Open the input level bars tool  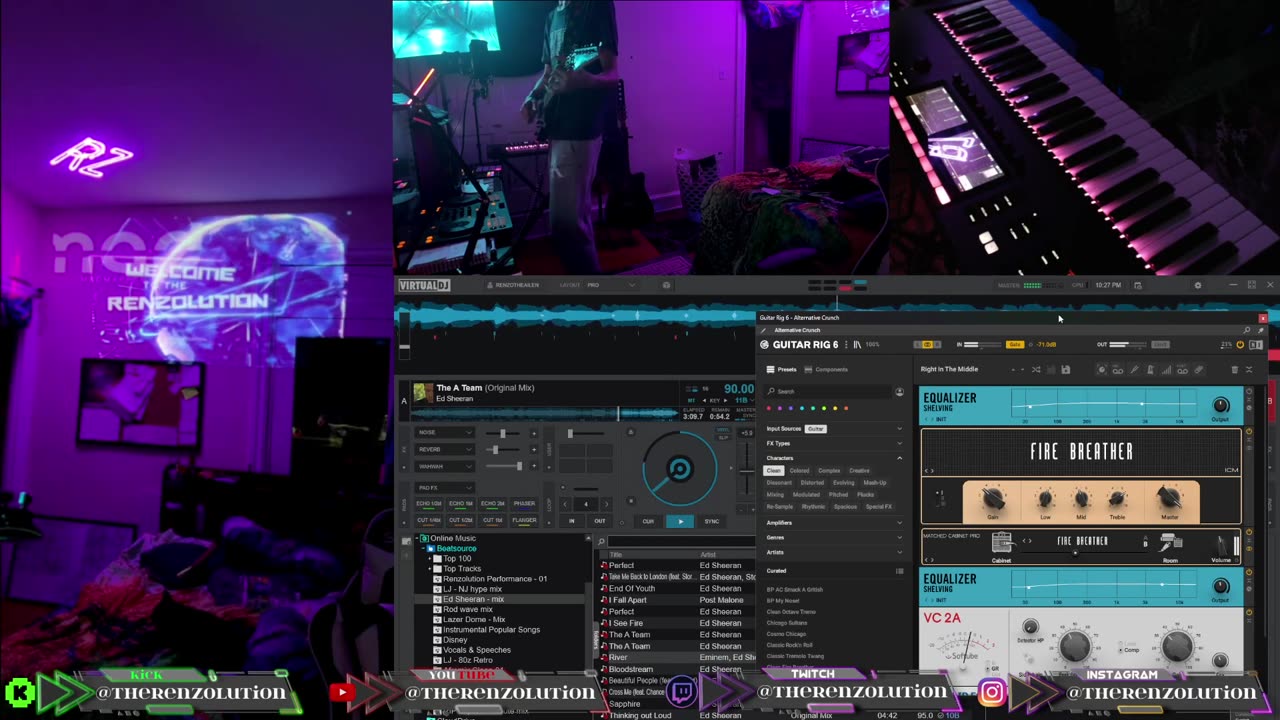(1166, 370)
